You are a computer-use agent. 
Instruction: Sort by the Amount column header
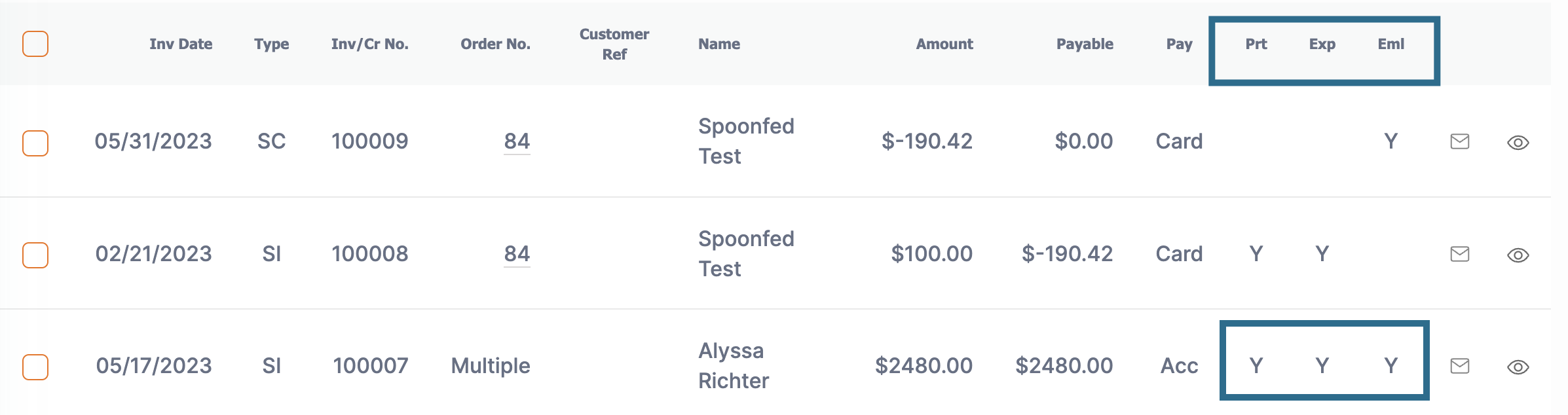point(944,44)
